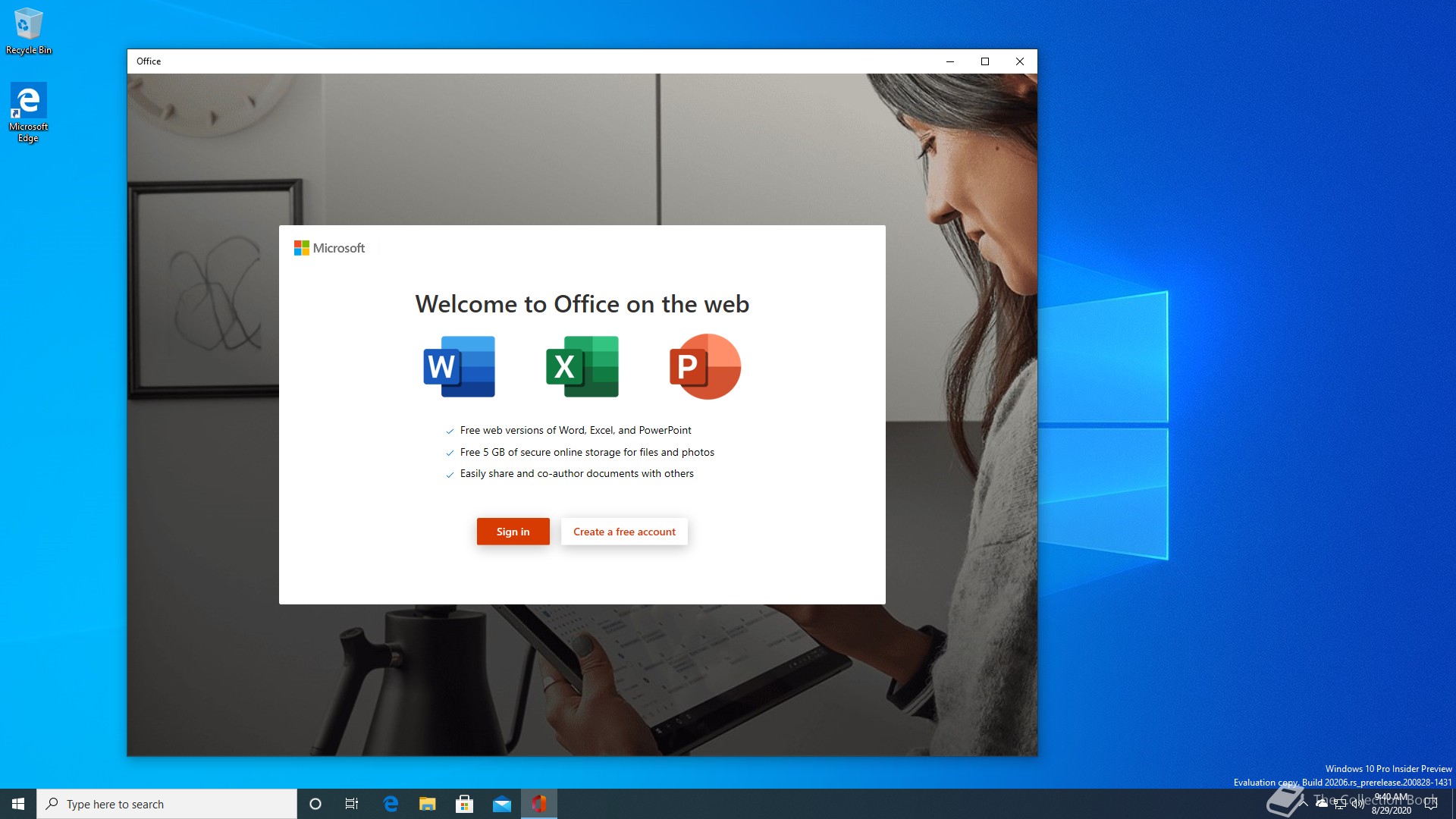The height and width of the screenshot is (819, 1456).
Task: Click 'Free web versions of Word, Excel, and PowerPoint'
Action: [576, 430]
